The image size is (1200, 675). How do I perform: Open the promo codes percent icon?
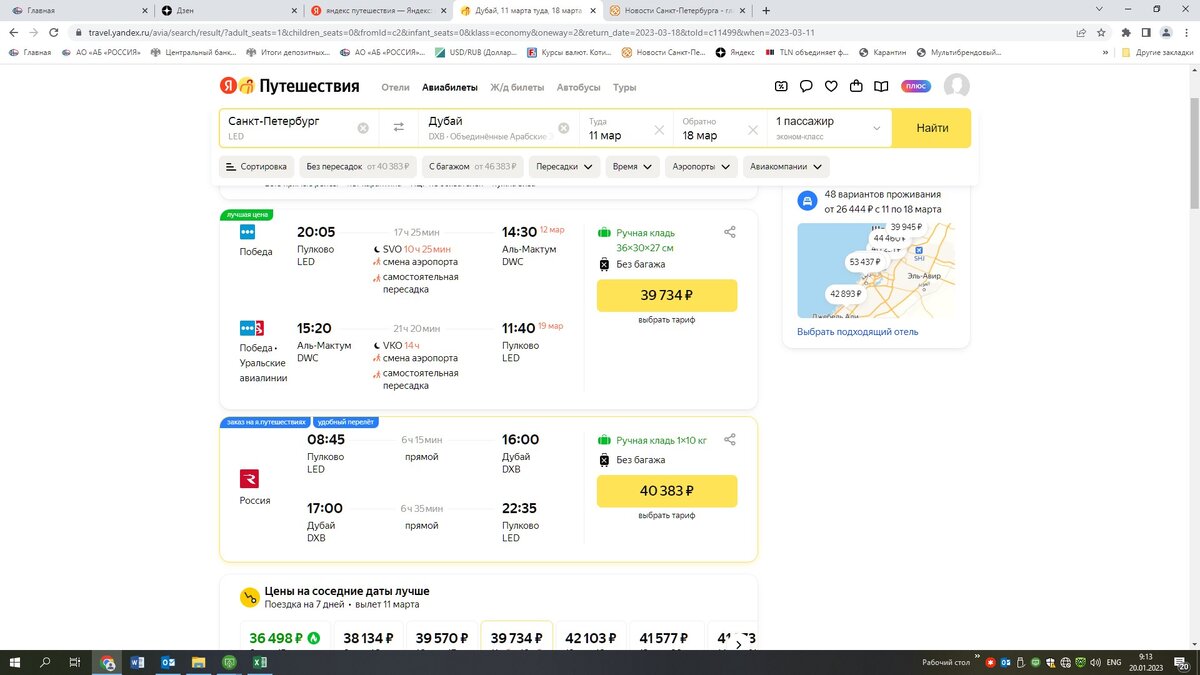point(781,86)
